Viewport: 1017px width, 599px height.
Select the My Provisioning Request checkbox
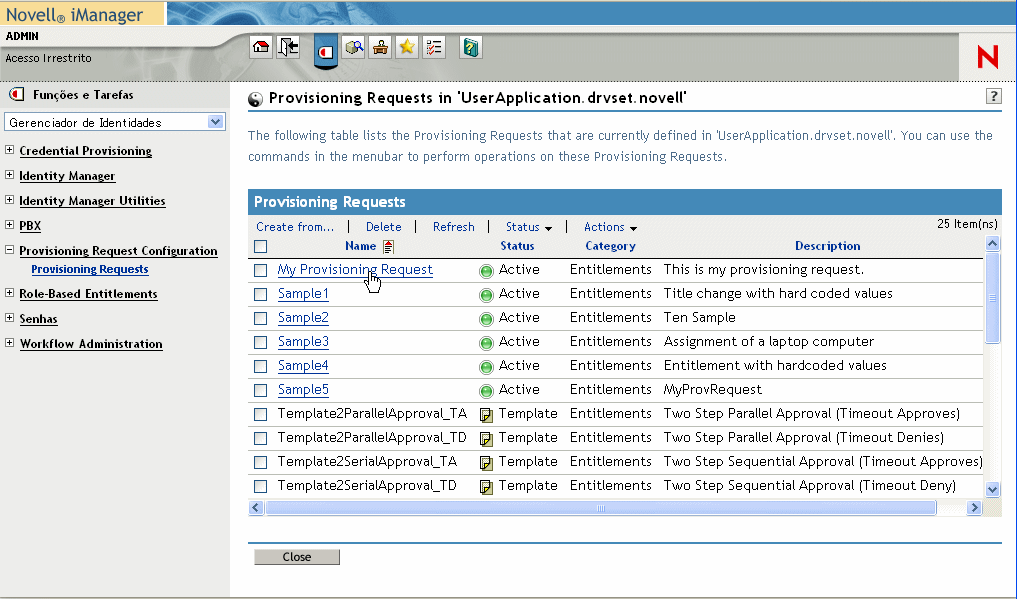coord(261,270)
